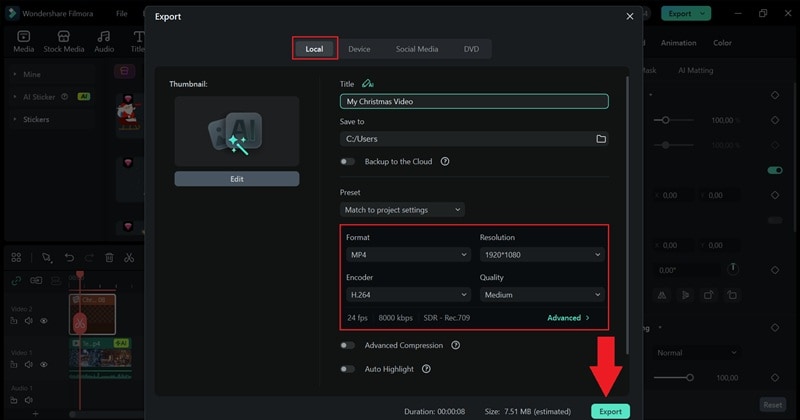The image size is (800, 420).
Task: Open the Animation tab in properties panel
Action: point(679,43)
